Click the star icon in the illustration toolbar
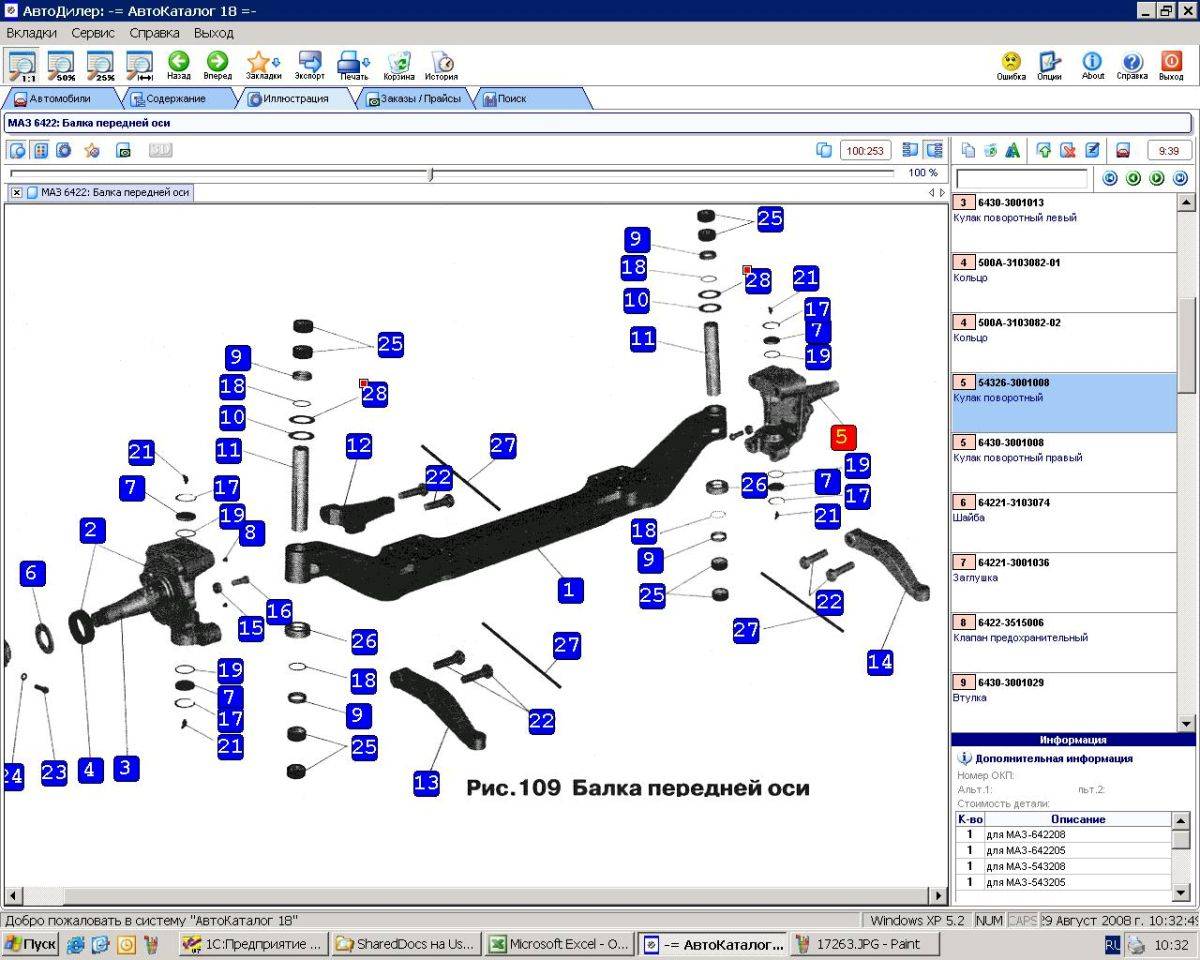The image size is (1200, 960). coord(91,150)
